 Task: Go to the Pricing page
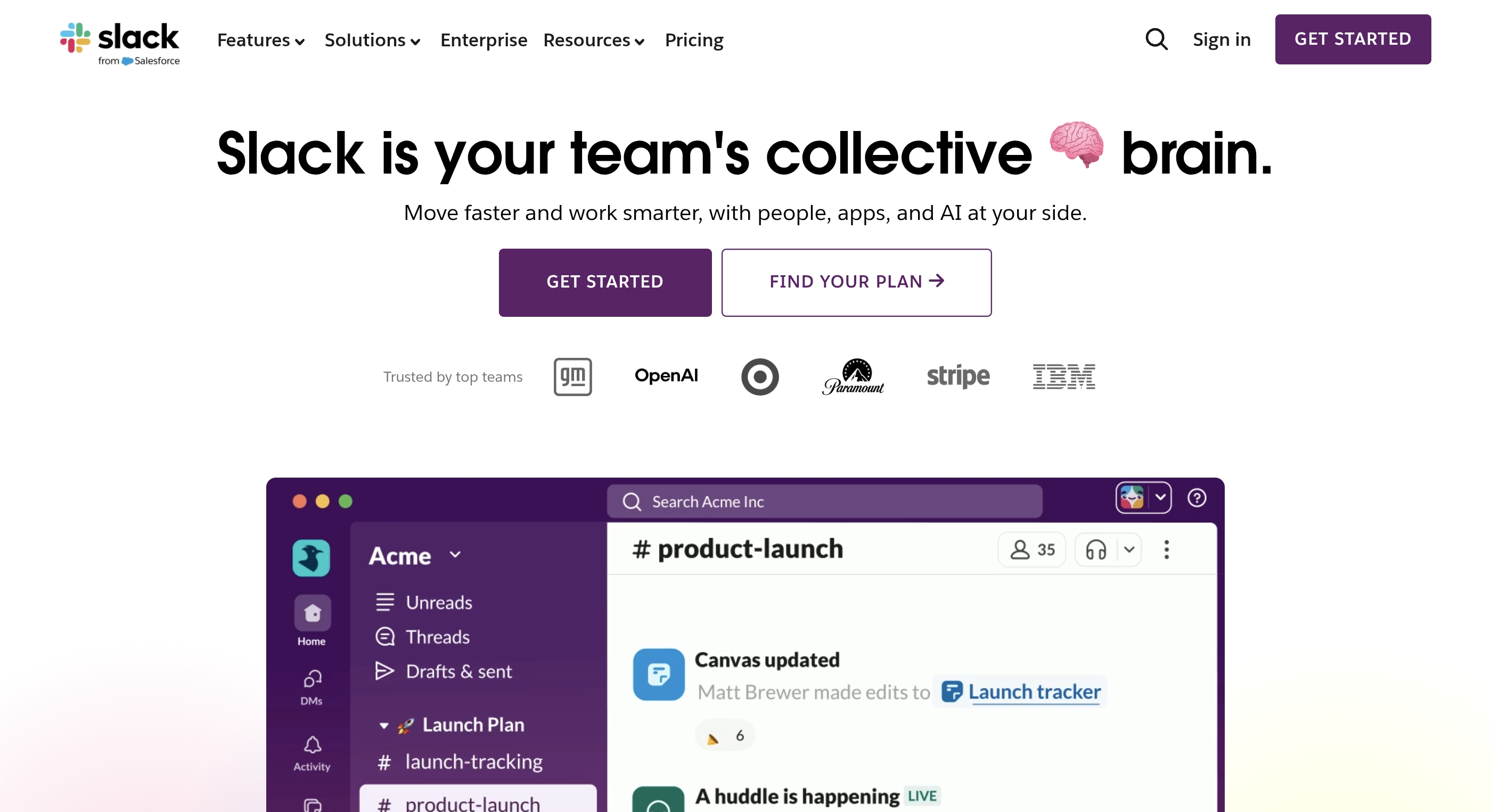[694, 40]
